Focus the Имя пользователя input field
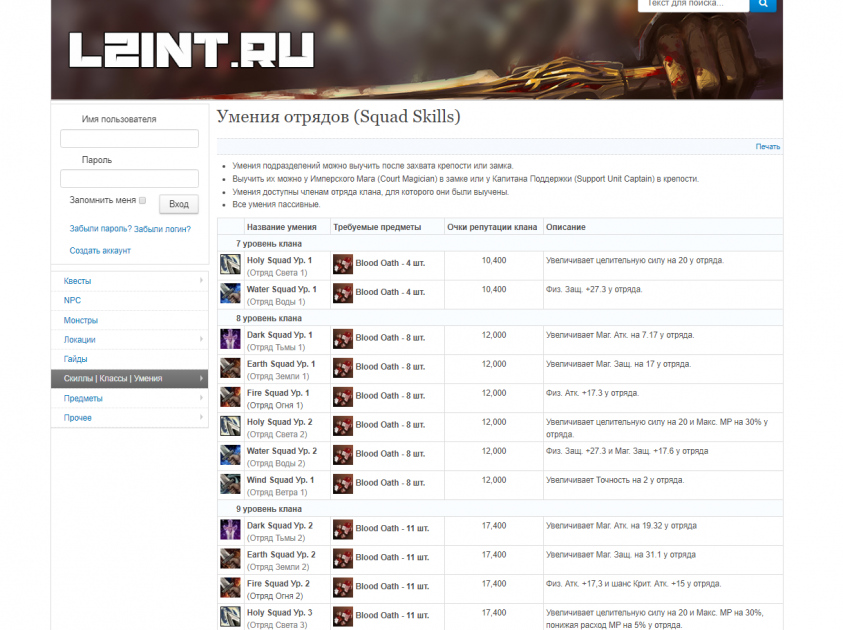The width and height of the screenshot is (843, 630). point(129,139)
